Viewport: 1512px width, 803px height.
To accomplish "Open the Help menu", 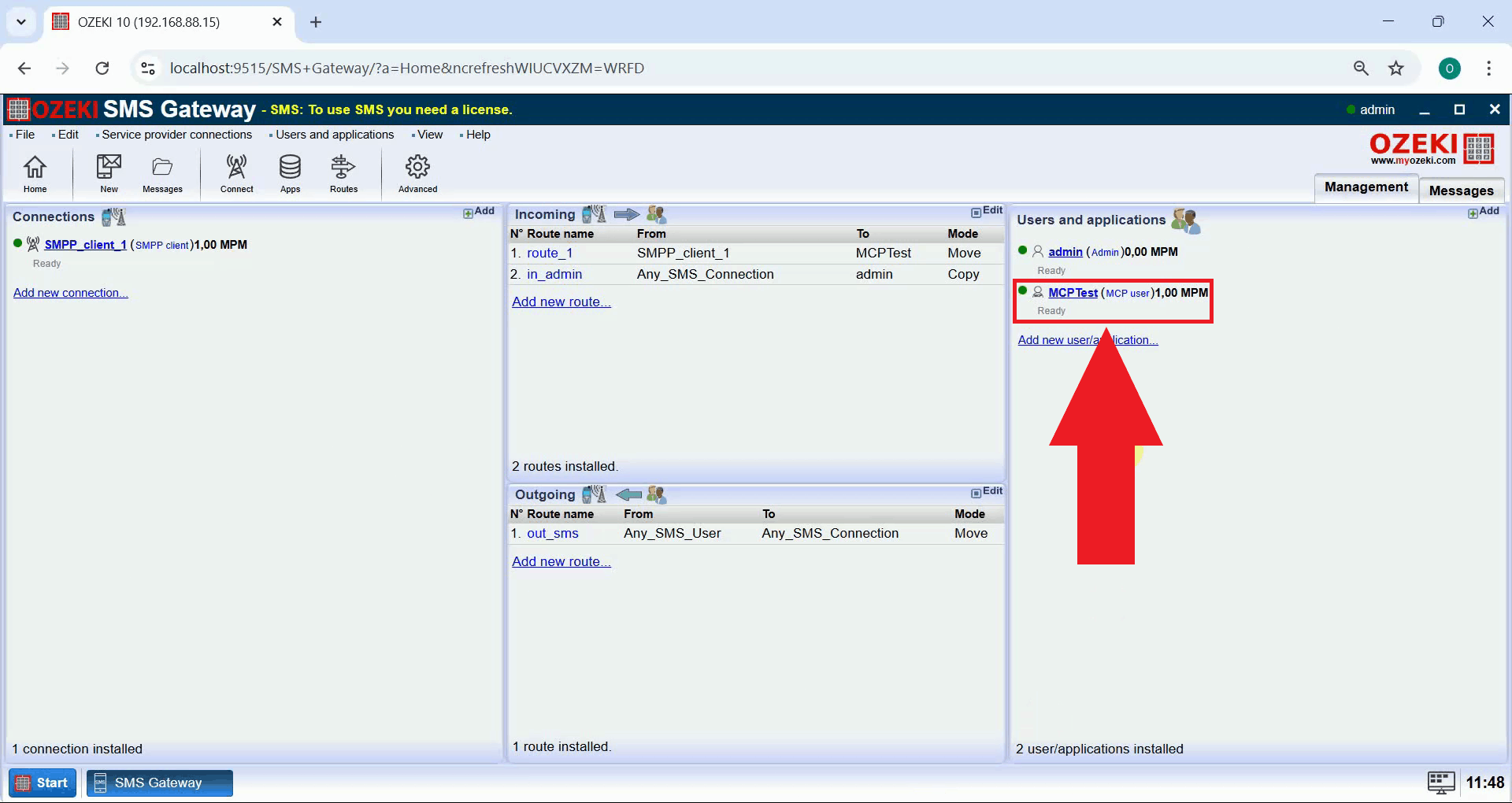I will click(x=477, y=135).
